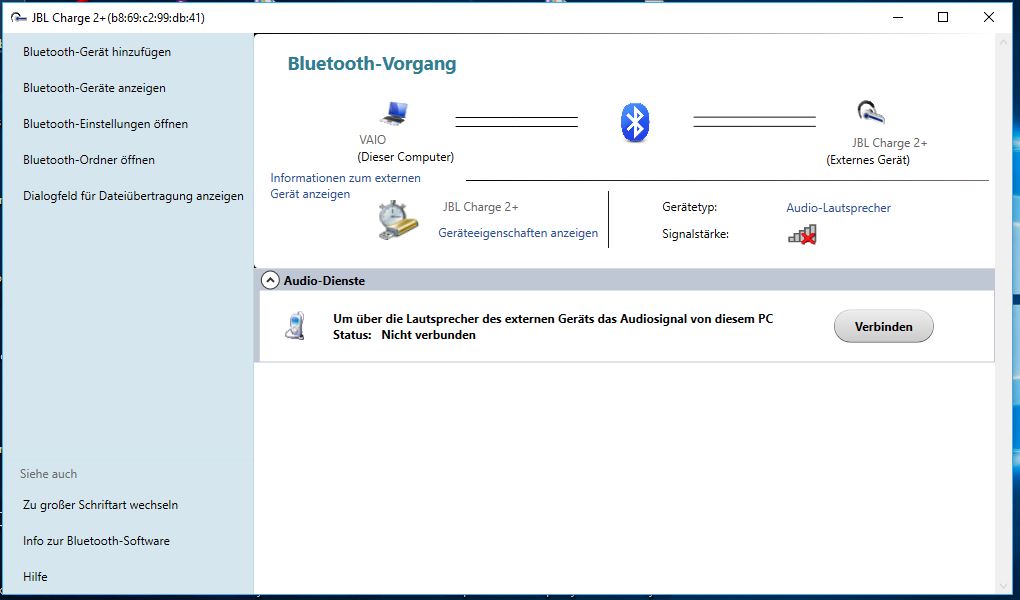Click the JBL Charge 2+ headset icon
Screen dimensions: 1020x600
[870, 112]
